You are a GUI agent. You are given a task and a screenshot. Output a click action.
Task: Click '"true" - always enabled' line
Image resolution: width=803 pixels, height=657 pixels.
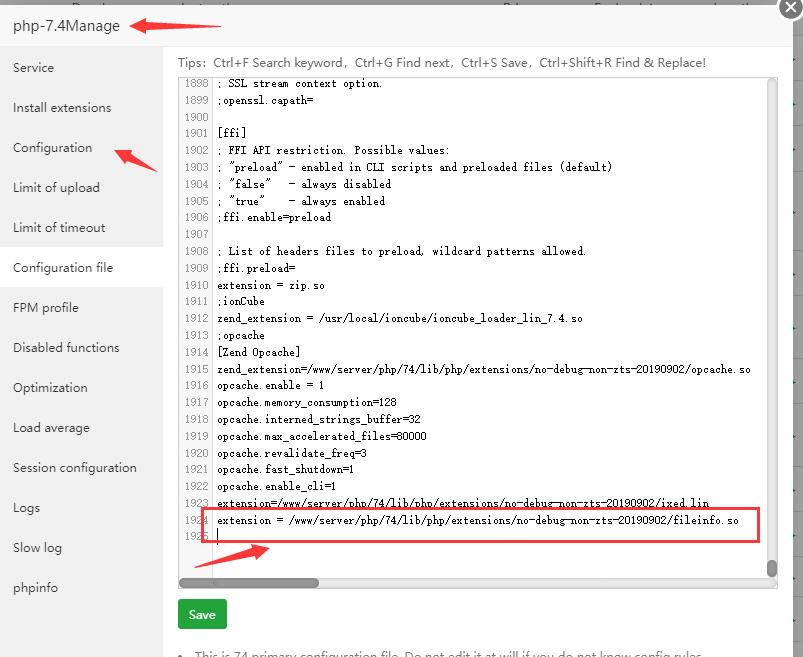coord(301,201)
